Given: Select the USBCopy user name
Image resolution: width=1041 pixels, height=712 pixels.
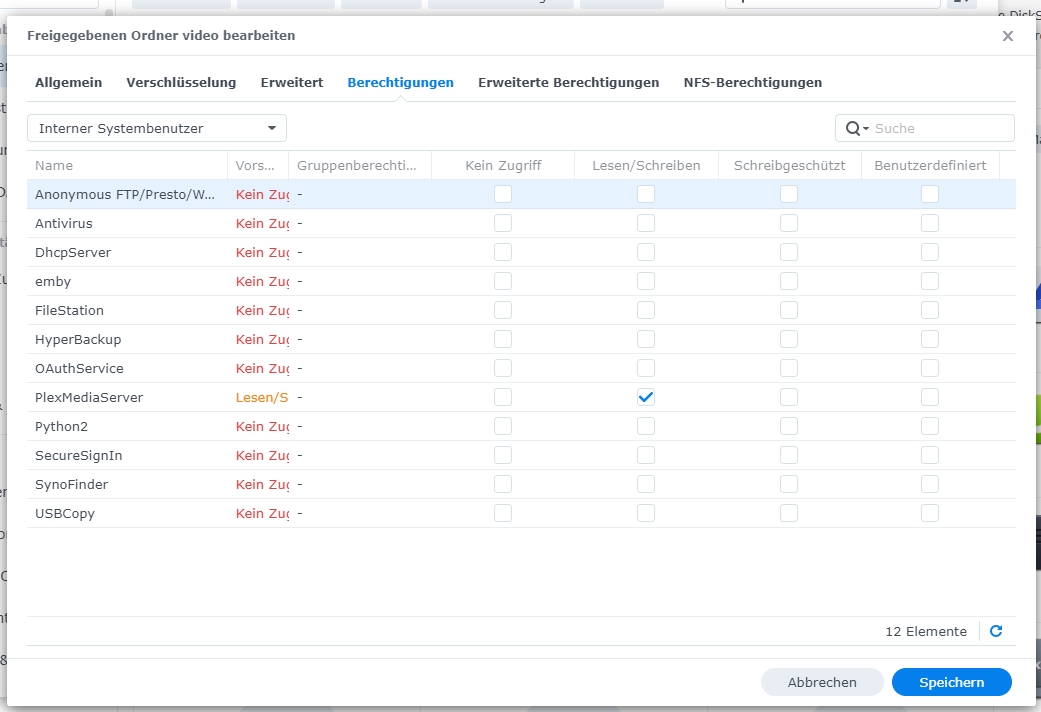Looking at the screenshot, I should point(64,513).
